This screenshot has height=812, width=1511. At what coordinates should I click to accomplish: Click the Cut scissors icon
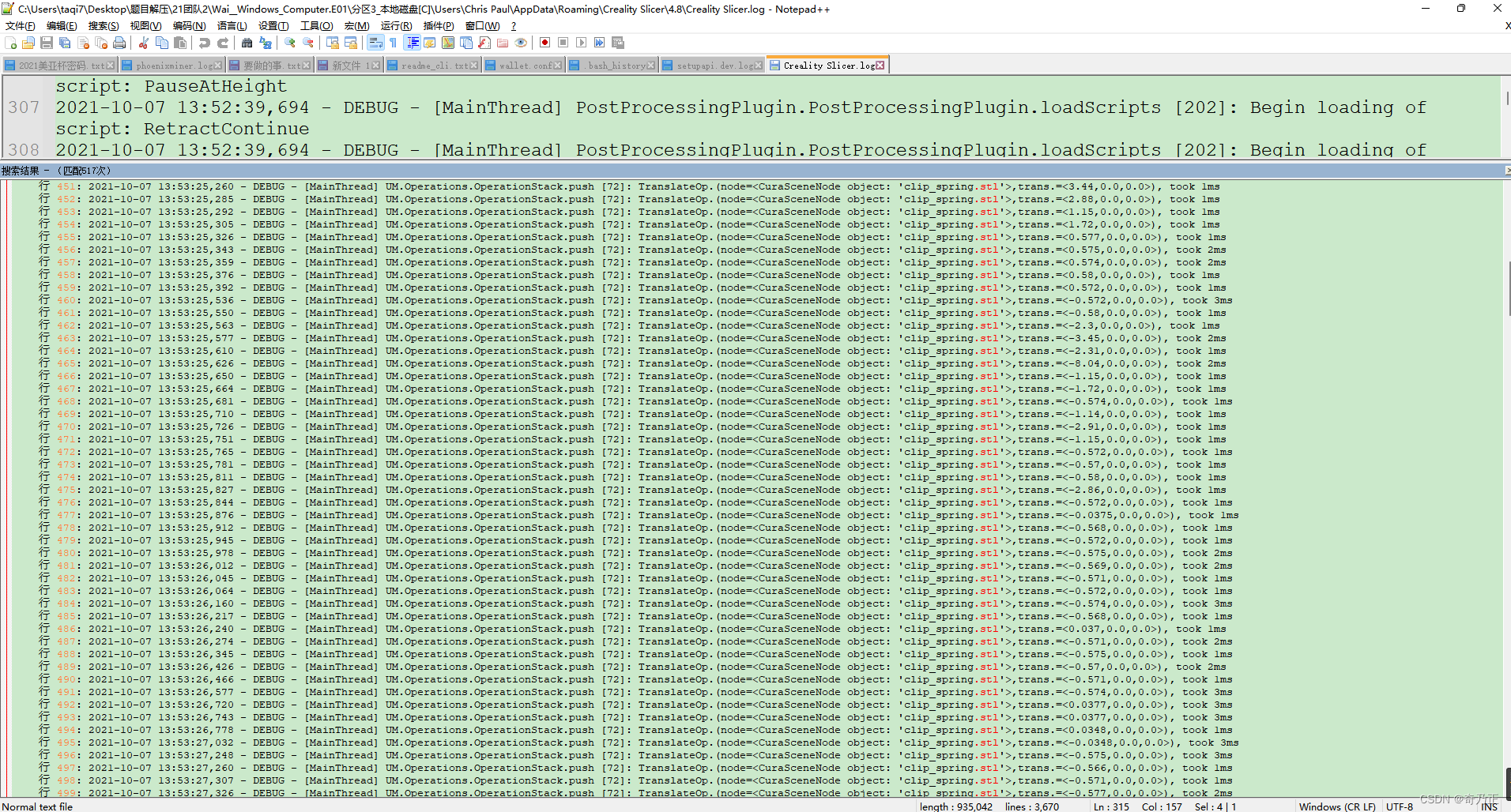pyautogui.click(x=144, y=43)
